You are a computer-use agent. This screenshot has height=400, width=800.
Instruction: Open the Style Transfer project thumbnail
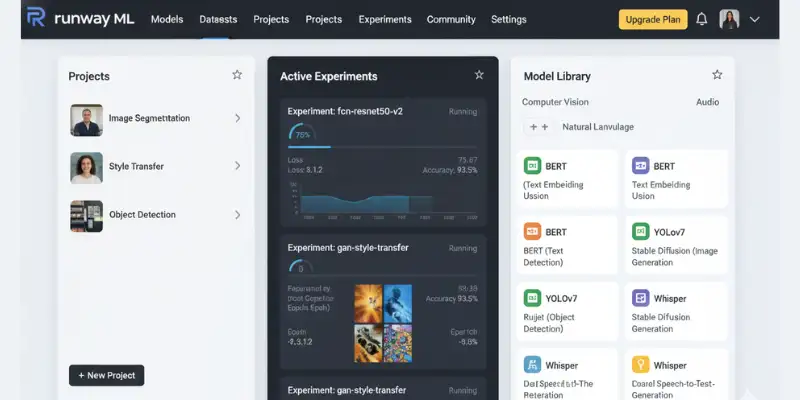click(86, 168)
